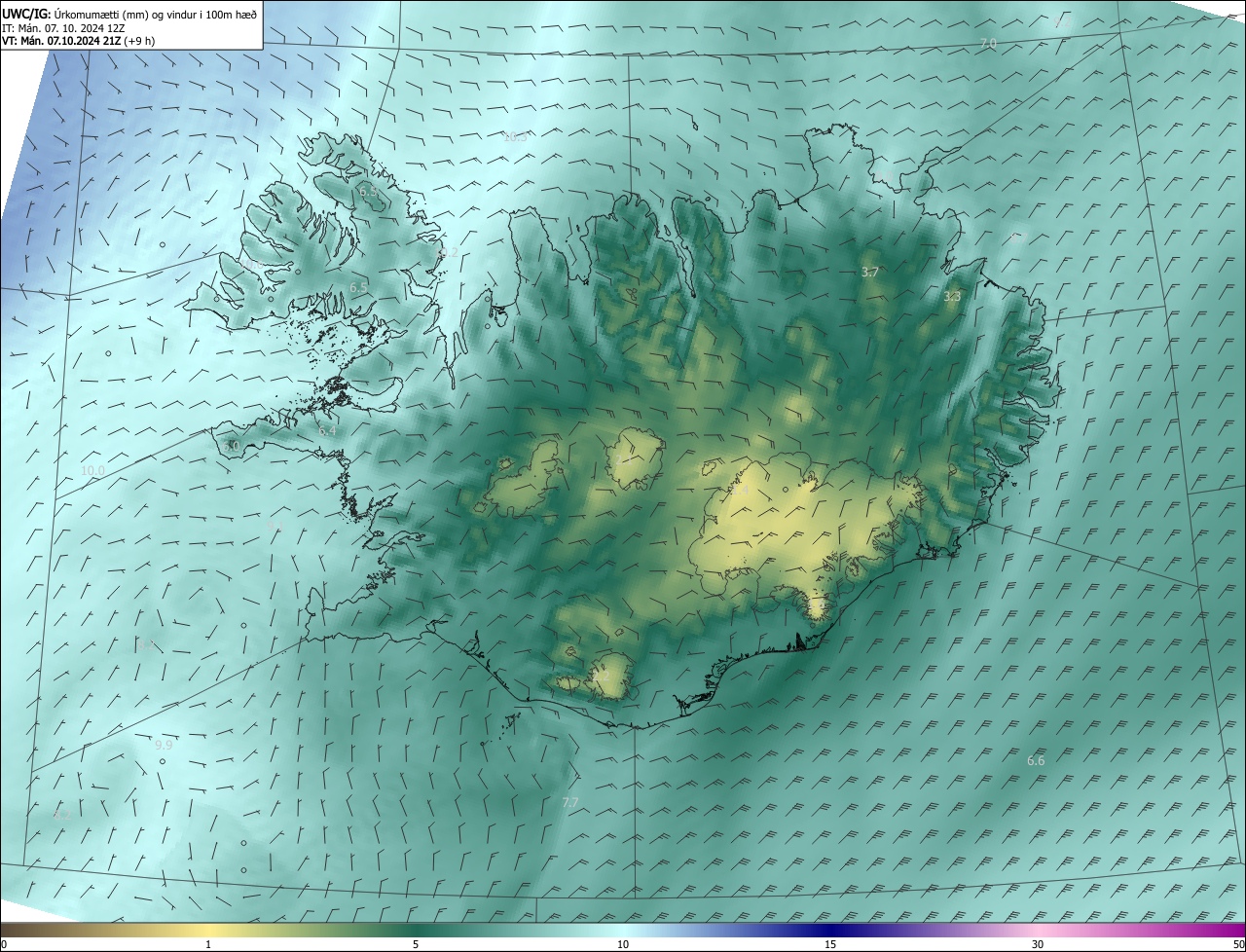The width and height of the screenshot is (1246, 952).
Task: Click the map value label '3.3'
Action: (952, 296)
